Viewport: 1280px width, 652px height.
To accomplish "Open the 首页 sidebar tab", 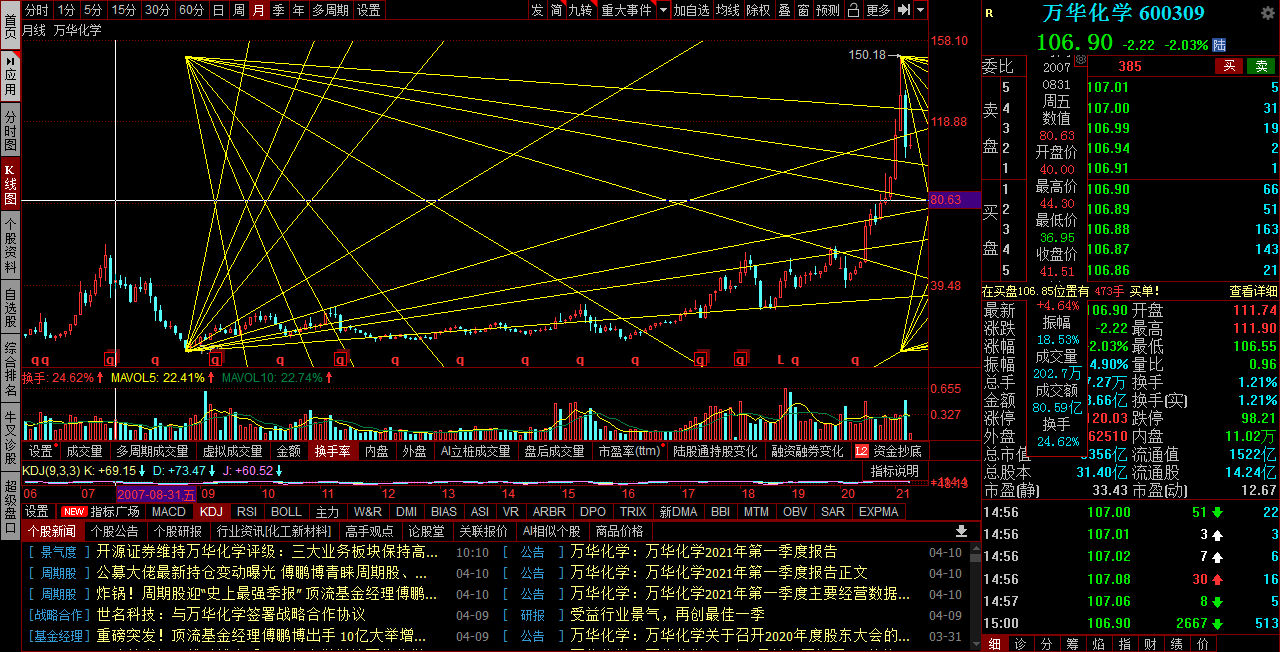I will point(10,24).
